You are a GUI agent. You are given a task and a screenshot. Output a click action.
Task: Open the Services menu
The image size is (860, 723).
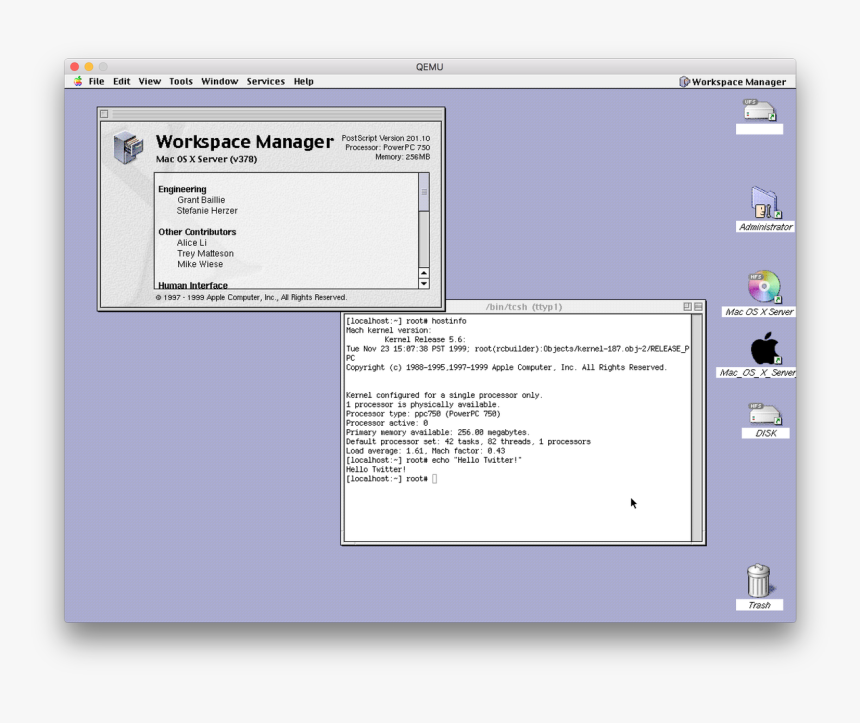(265, 81)
